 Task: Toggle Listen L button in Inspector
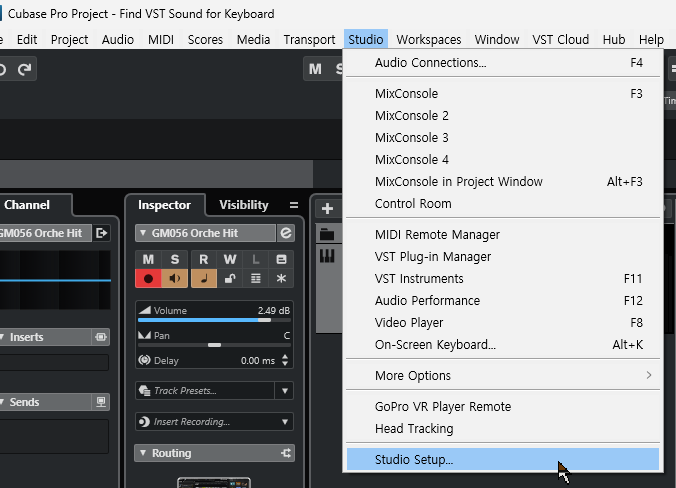256,259
